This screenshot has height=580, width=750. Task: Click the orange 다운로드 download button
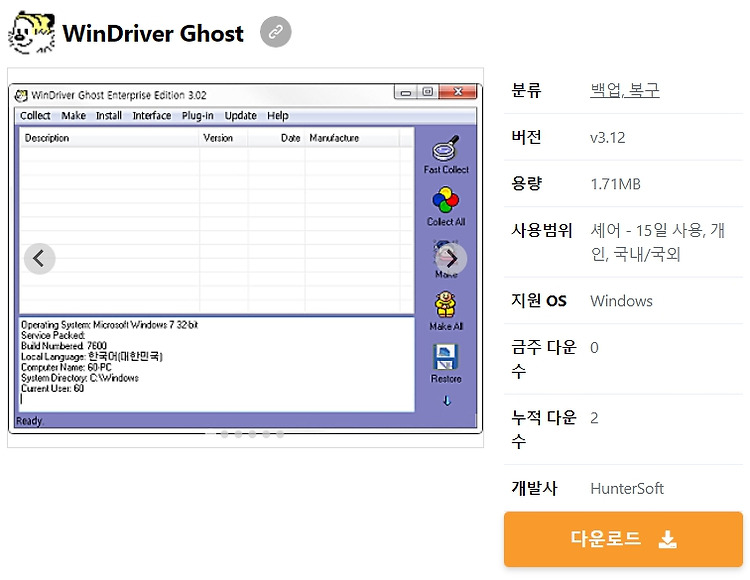(623, 539)
